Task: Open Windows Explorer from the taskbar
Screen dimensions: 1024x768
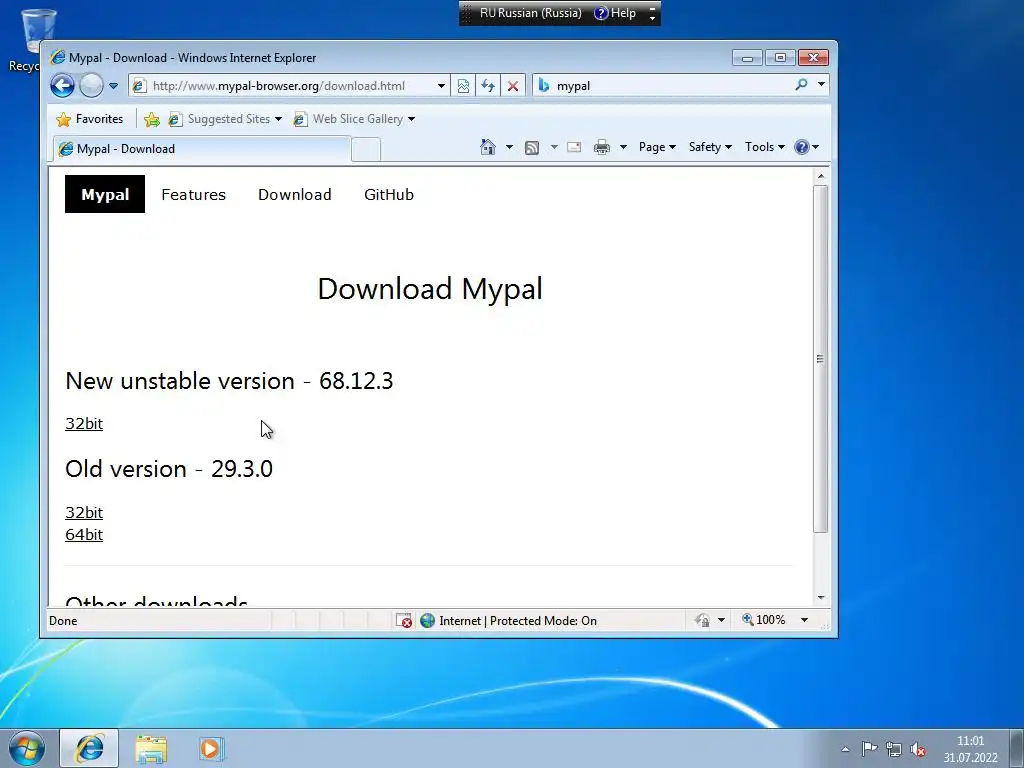Action: coord(152,749)
